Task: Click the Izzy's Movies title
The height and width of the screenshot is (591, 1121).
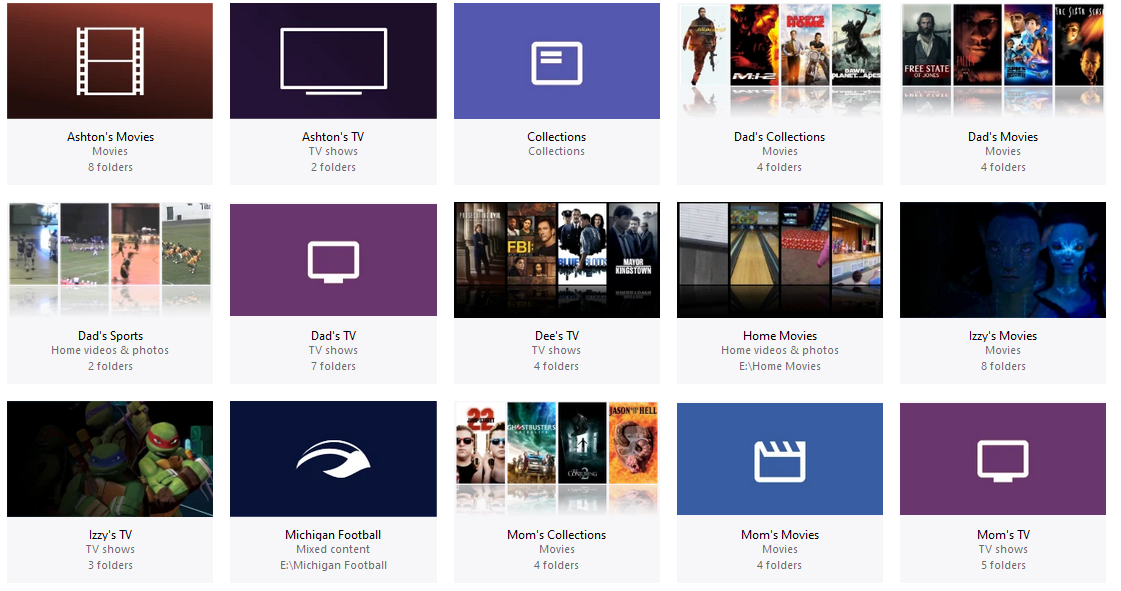Action: 1002,336
